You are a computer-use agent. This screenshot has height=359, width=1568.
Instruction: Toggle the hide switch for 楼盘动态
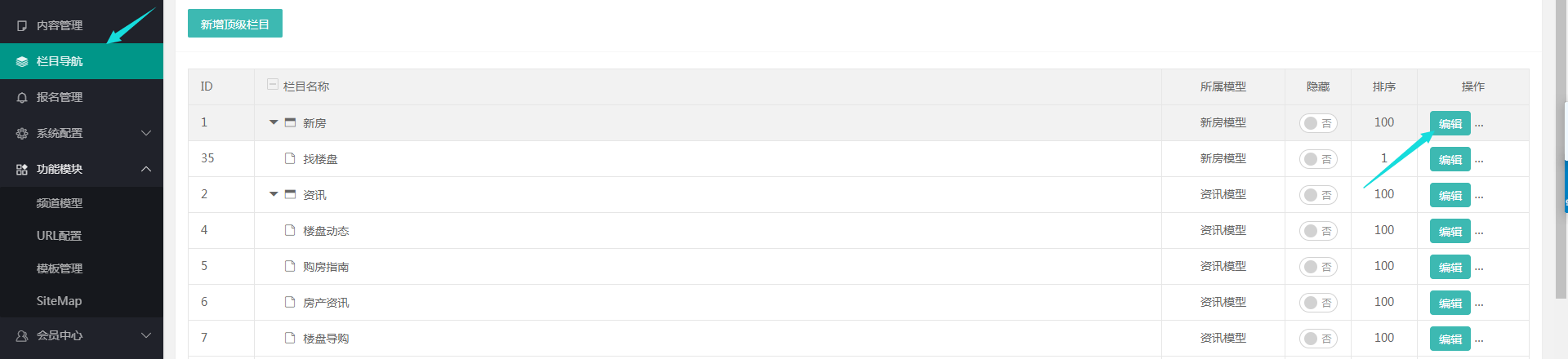pos(1318,231)
